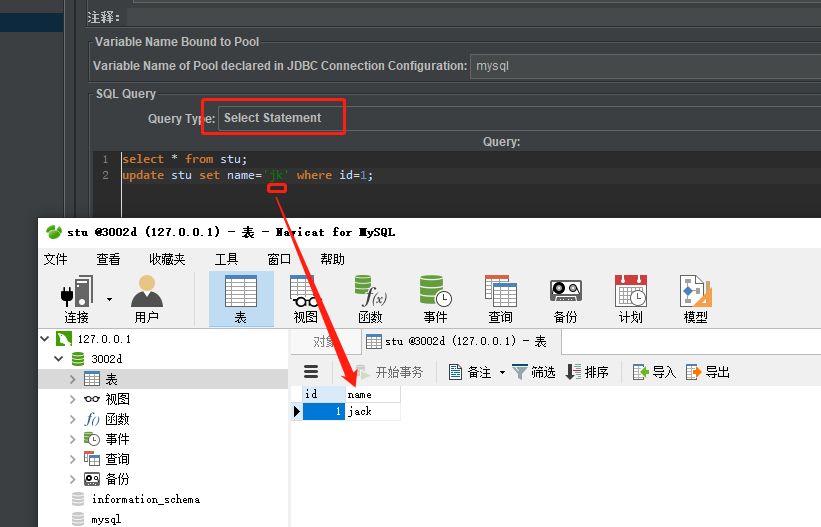The width and height of the screenshot is (821, 527).
Task: Open the 连接 dropdown arrow
Action: click(x=109, y=300)
